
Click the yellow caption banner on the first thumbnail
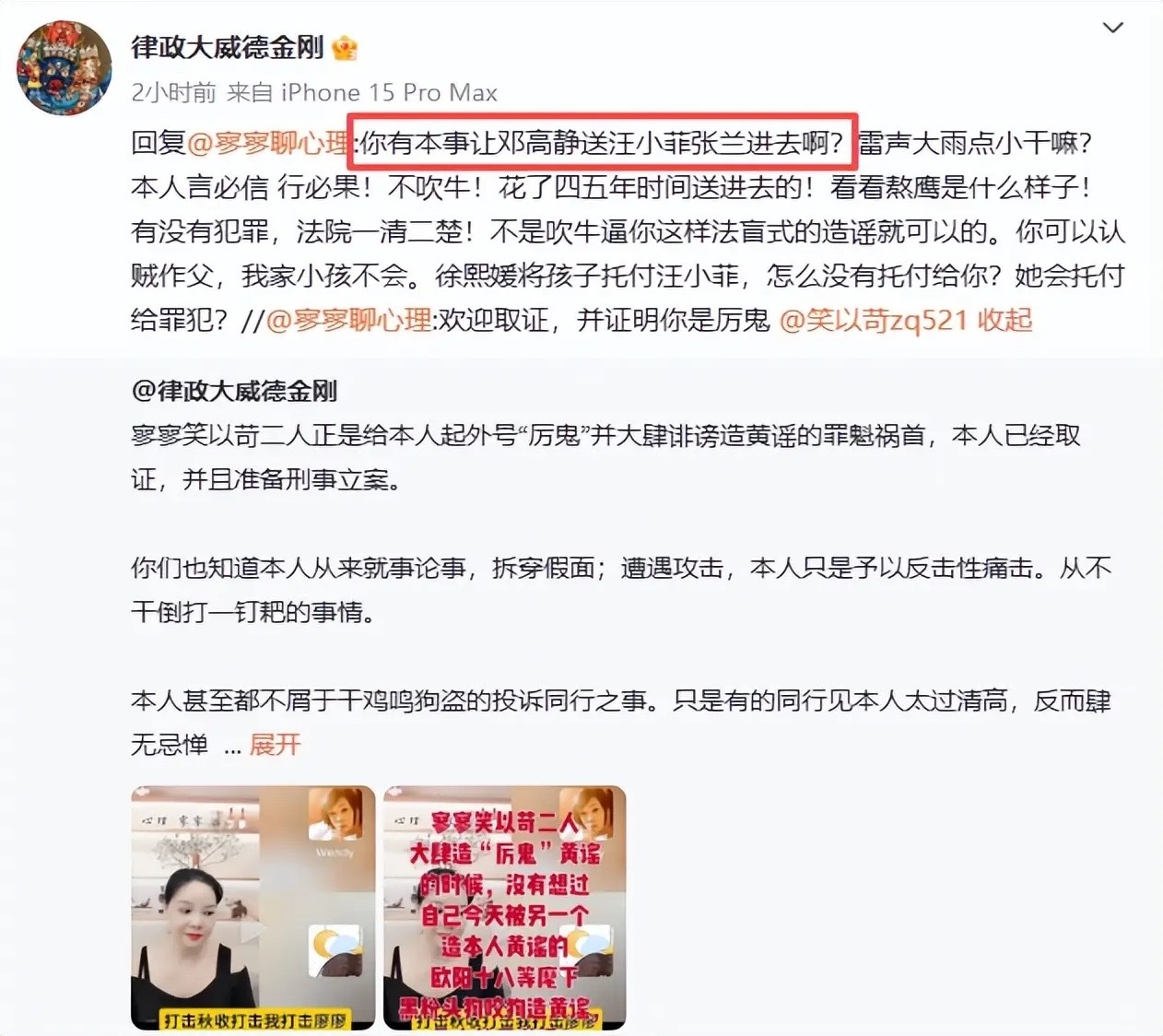255,1020
